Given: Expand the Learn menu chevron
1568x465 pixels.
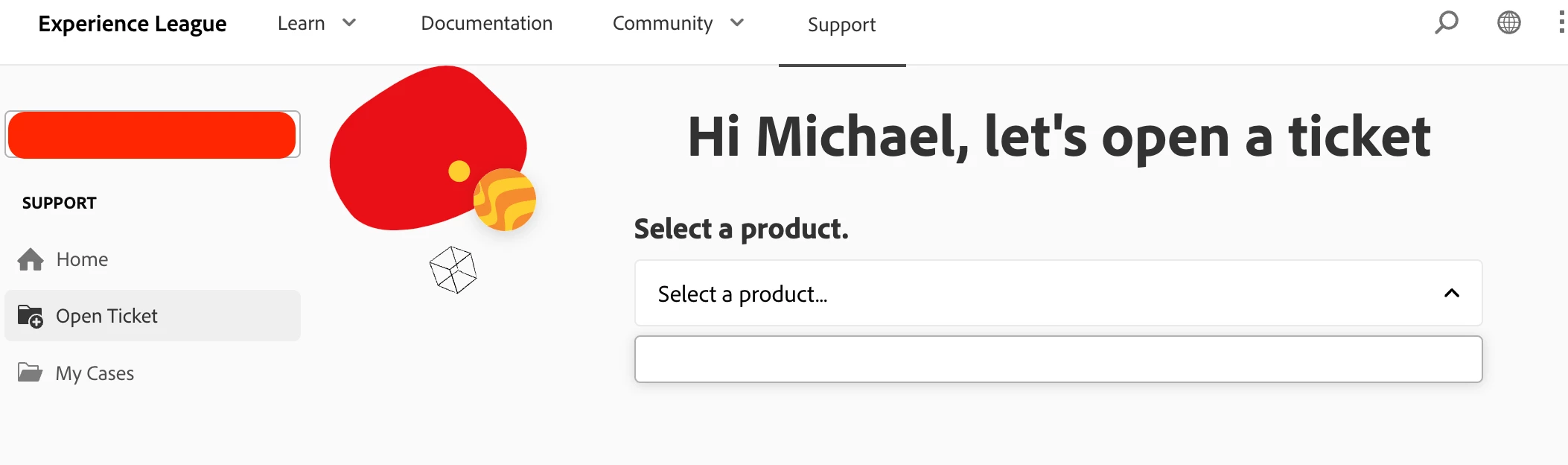Looking at the screenshot, I should click(349, 23).
